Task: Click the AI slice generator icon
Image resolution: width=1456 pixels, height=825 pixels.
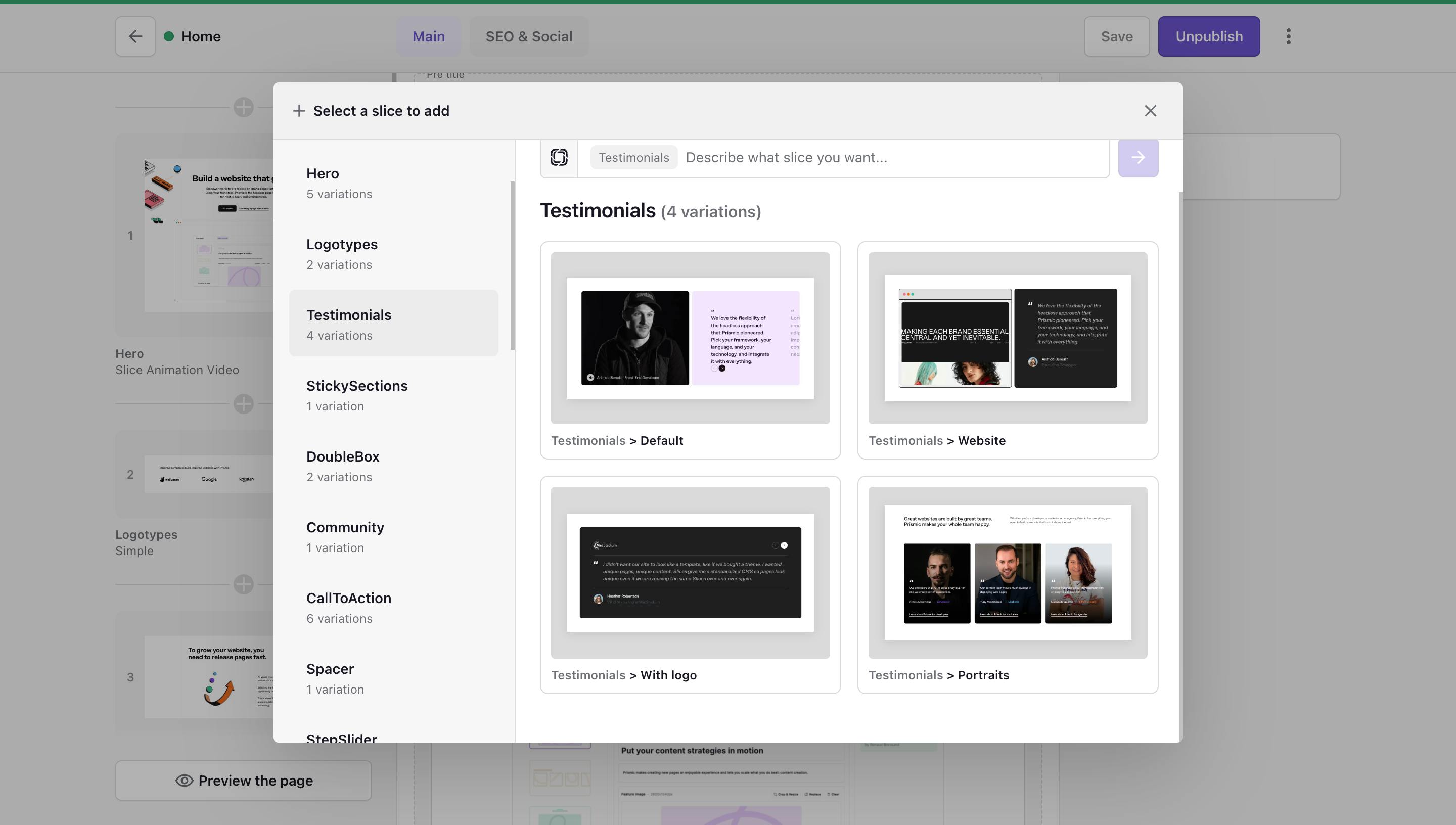Action: click(x=559, y=158)
